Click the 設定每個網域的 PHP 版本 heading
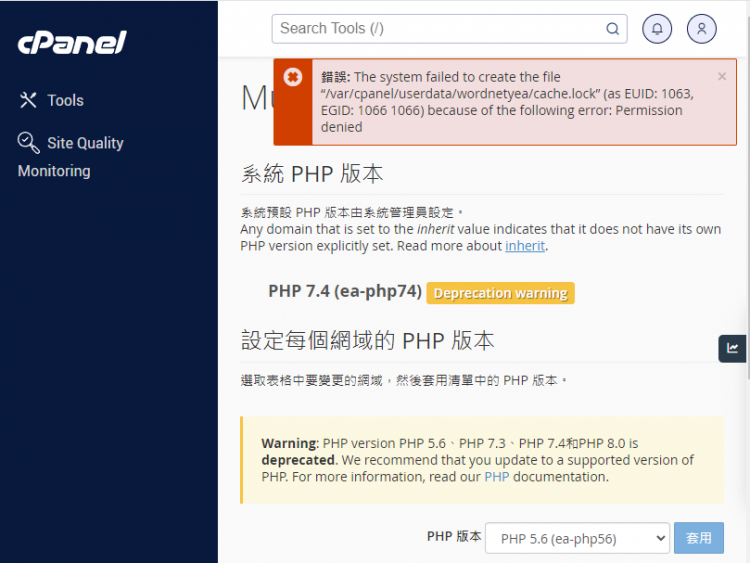This screenshot has height=563, width=750. pos(367,341)
